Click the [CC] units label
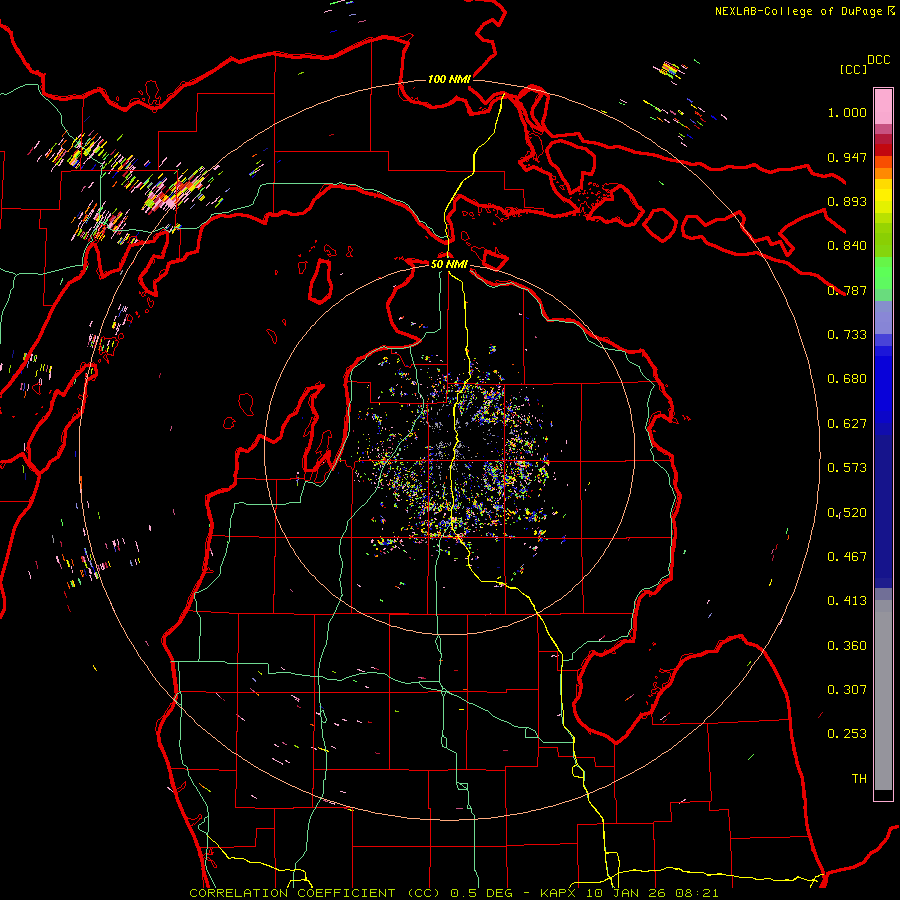Image resolution: width=900 pixels, height=900 pixels. click(x=853, y=69)
